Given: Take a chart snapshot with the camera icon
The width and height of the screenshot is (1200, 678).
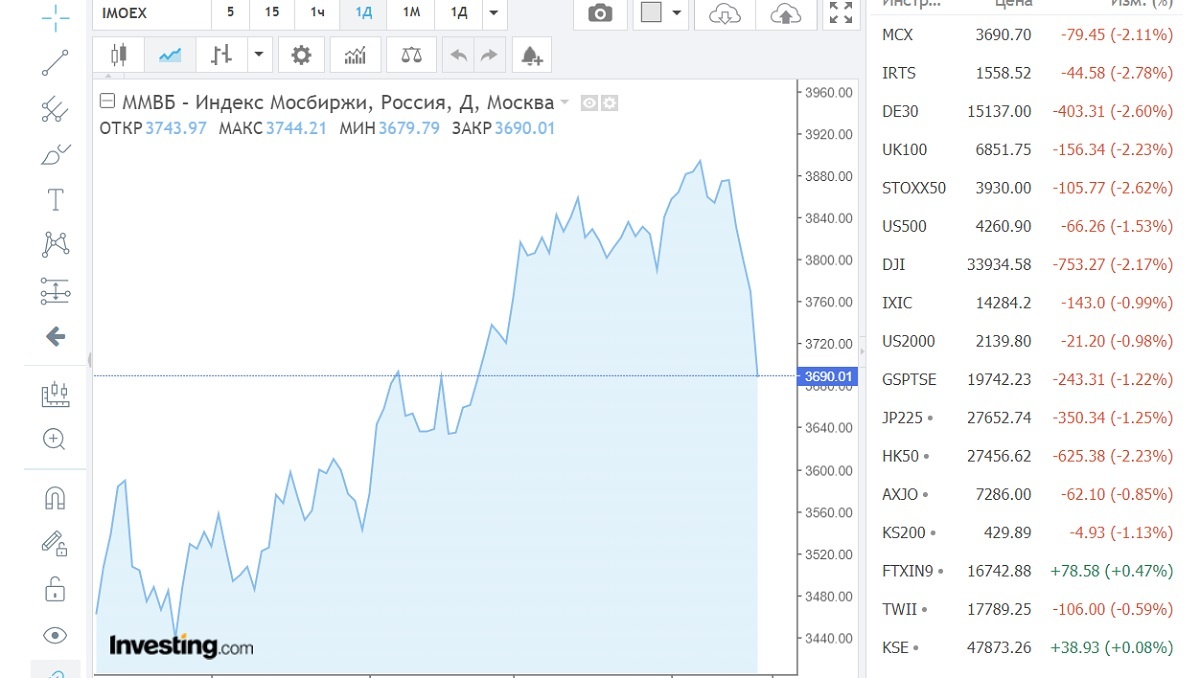Looking at the screenshot, I should tap(600, 14).
